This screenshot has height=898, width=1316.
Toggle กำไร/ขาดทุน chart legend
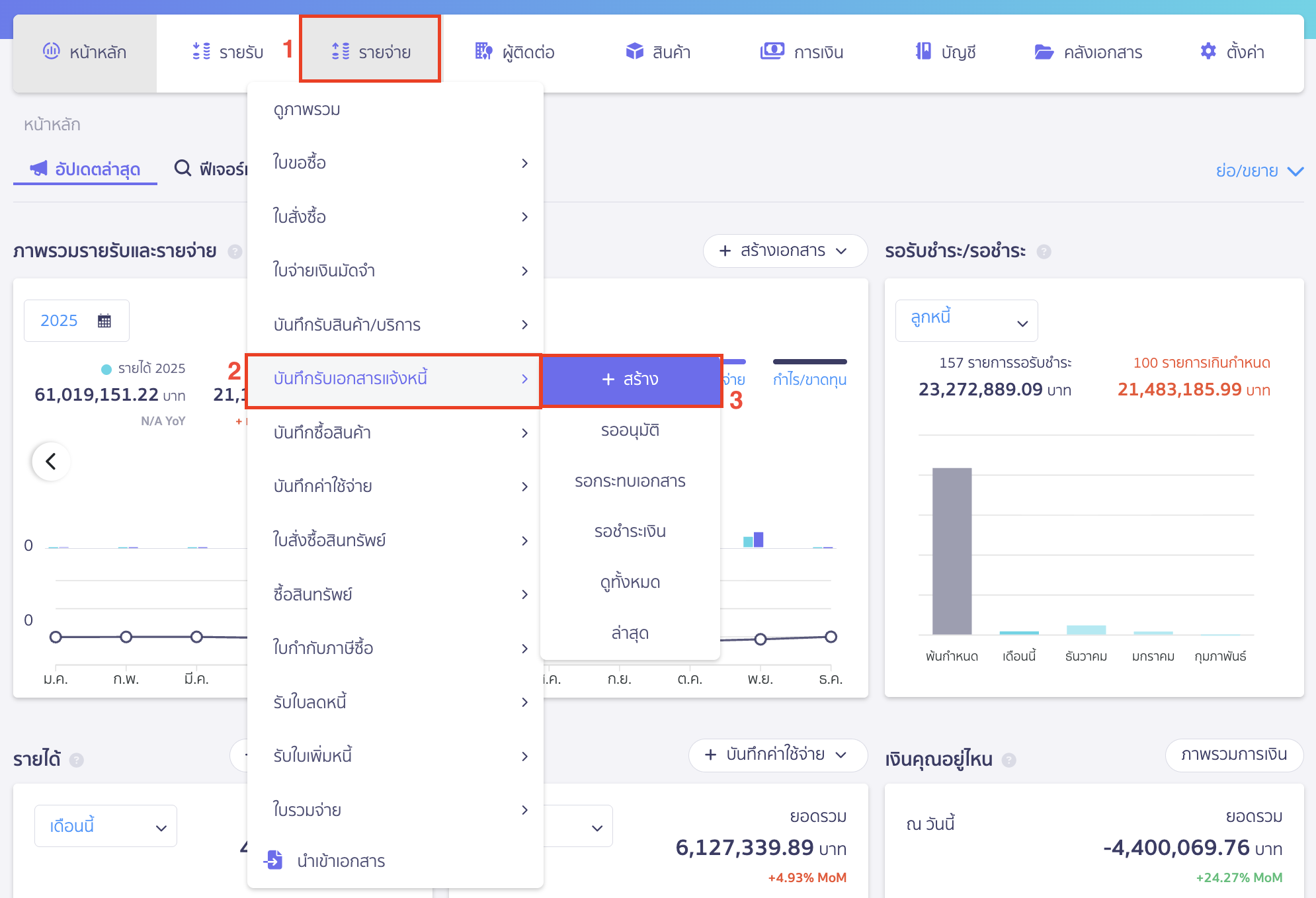click(x=809, y=379)
